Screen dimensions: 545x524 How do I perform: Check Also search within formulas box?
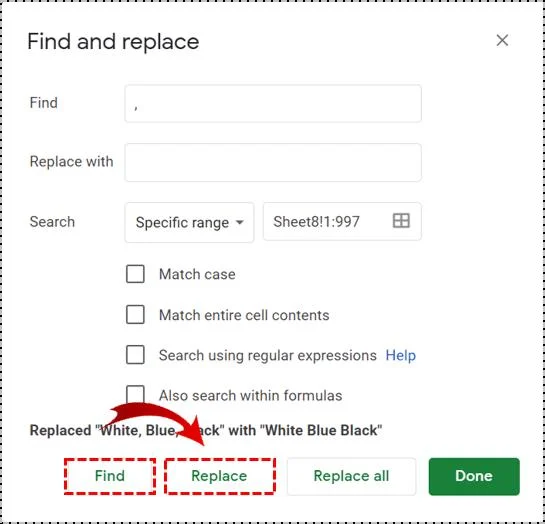[135, 394]
